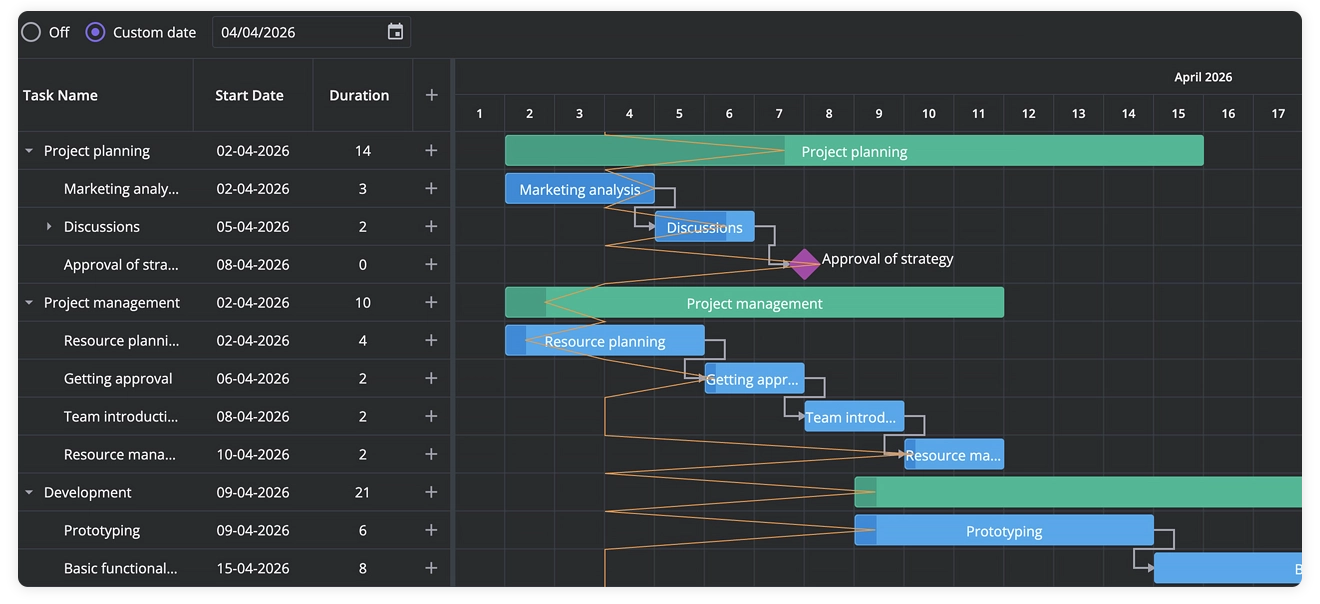Add task via plus in Marketing analysis row
Viewport: 1320px width, 604px height.
point(431,189)
